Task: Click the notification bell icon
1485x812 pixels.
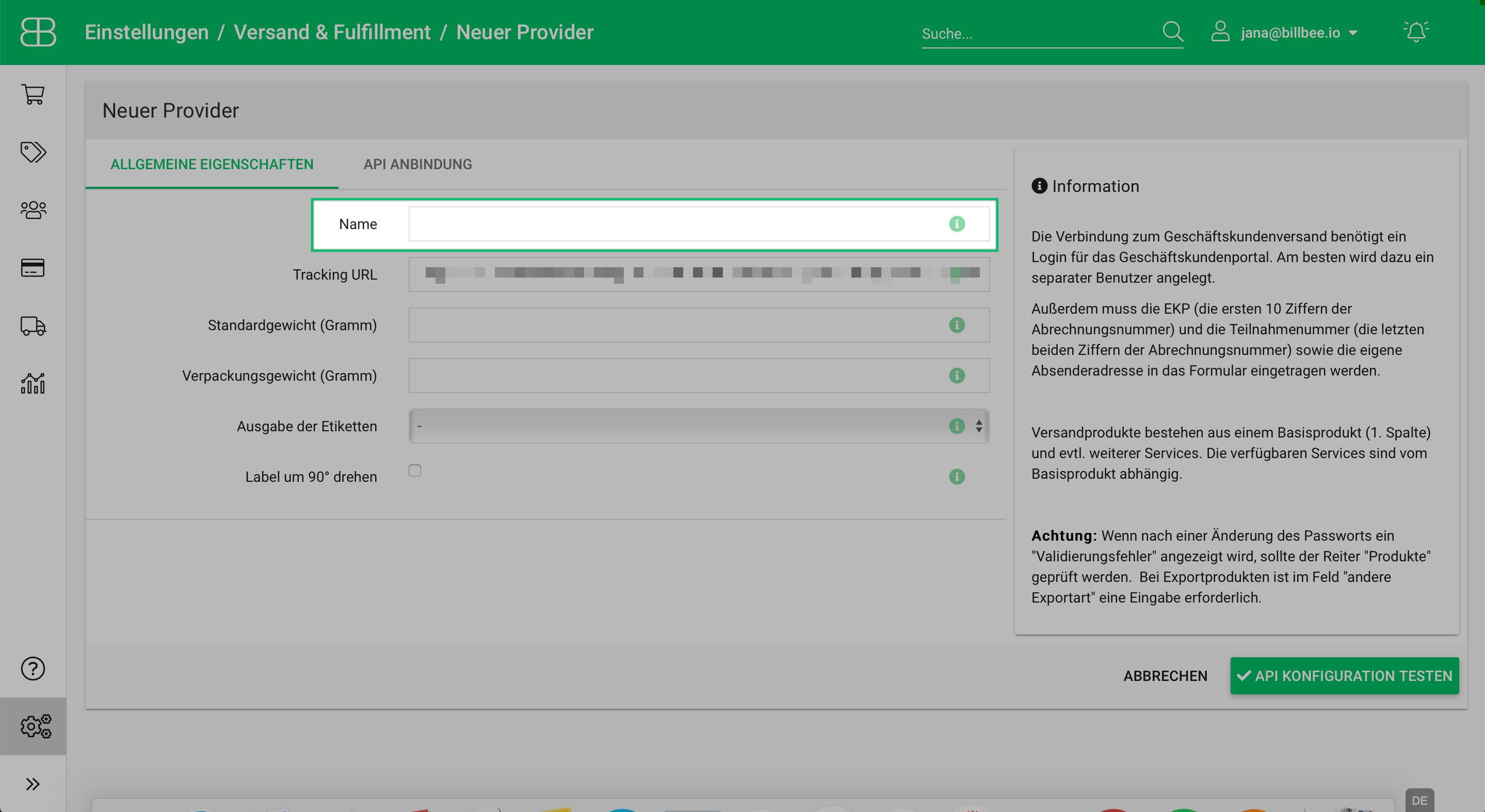Action: tap(1415, 31)
